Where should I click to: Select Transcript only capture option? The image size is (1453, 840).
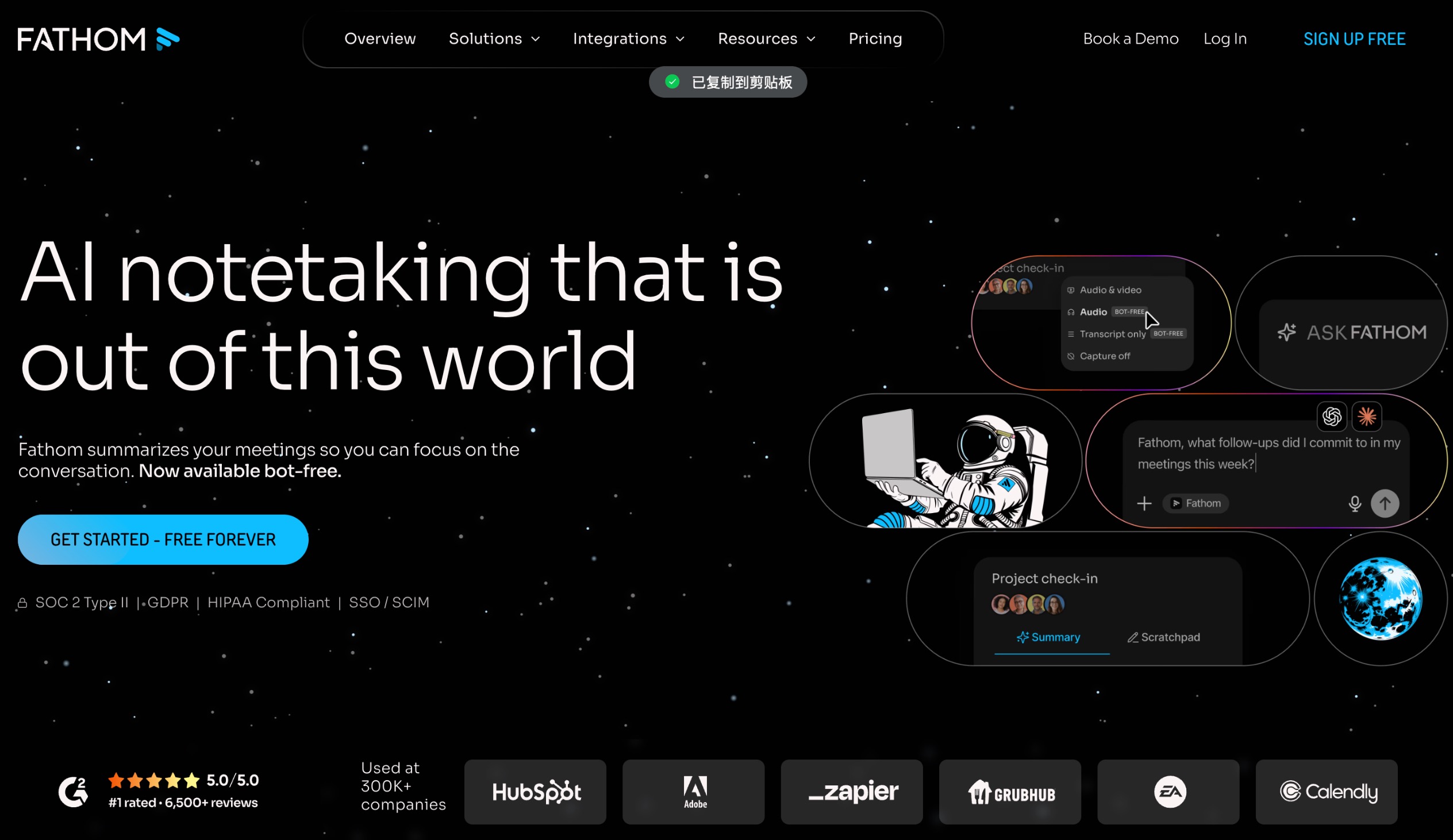tap(1126, 334)
